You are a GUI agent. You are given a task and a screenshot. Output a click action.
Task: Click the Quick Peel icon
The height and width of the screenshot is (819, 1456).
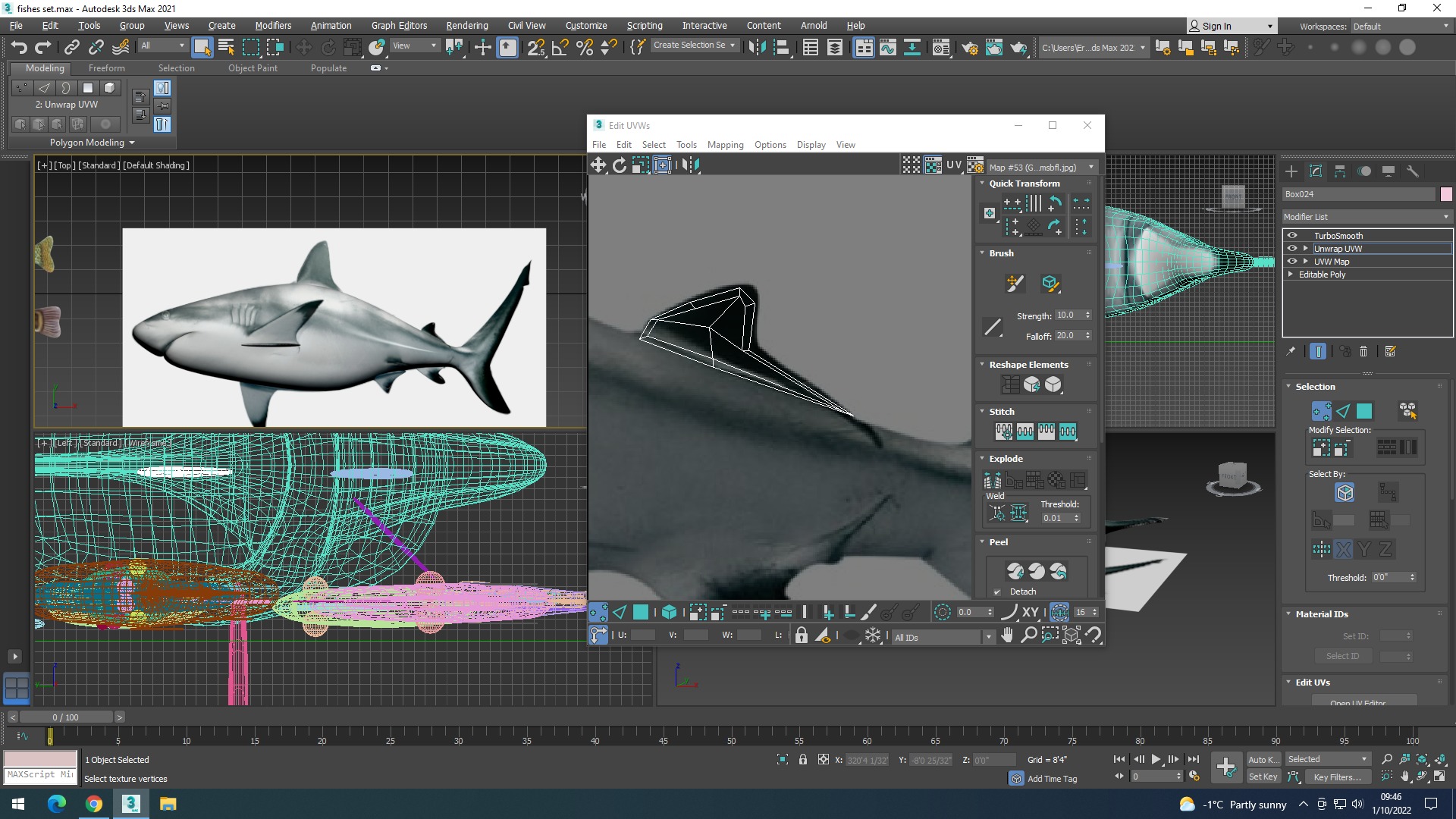click(x=1015, y=570)
